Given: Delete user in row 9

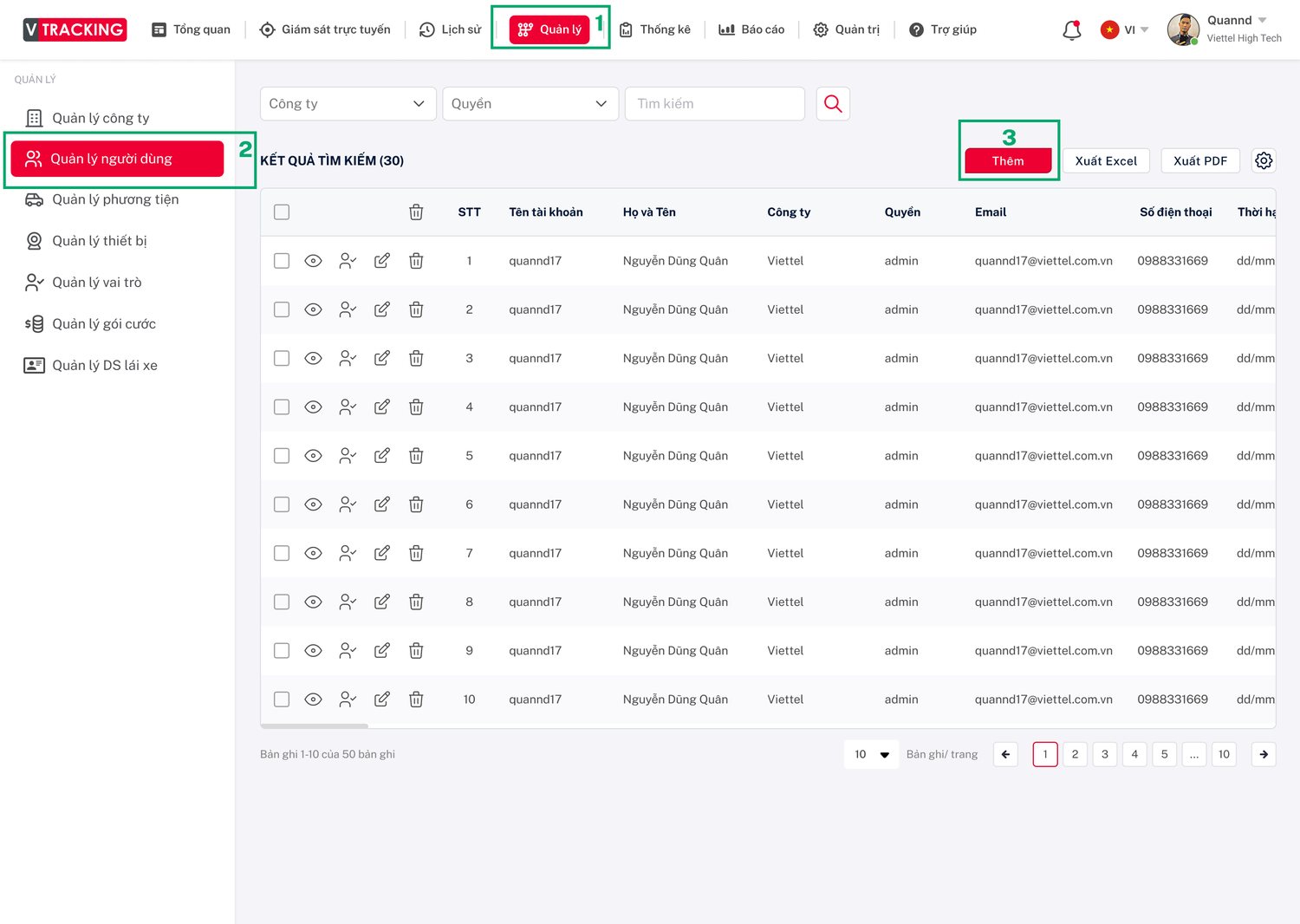Looking at the screenshot, I should (416, 650).
